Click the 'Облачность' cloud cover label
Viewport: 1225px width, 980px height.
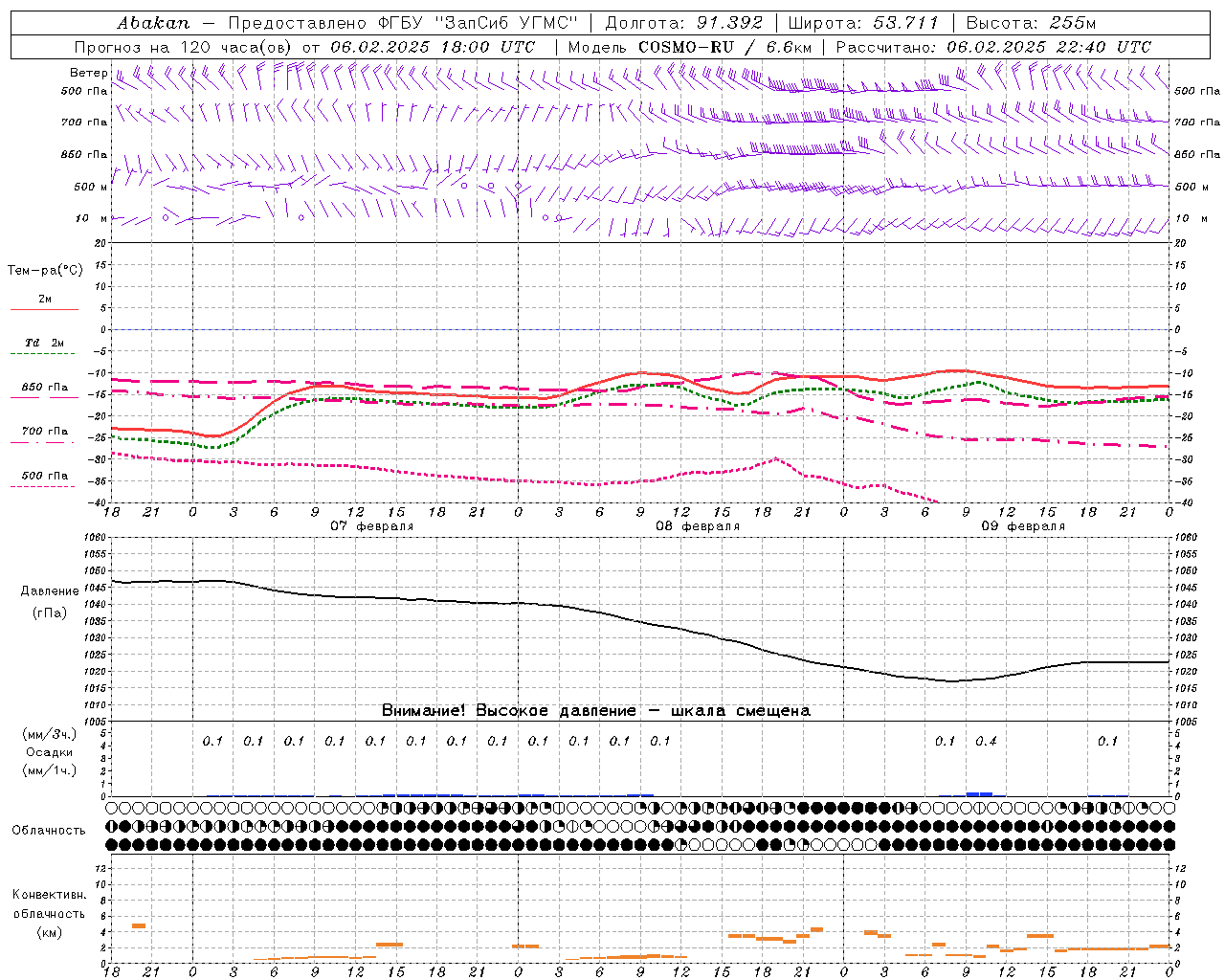[49, 830]
